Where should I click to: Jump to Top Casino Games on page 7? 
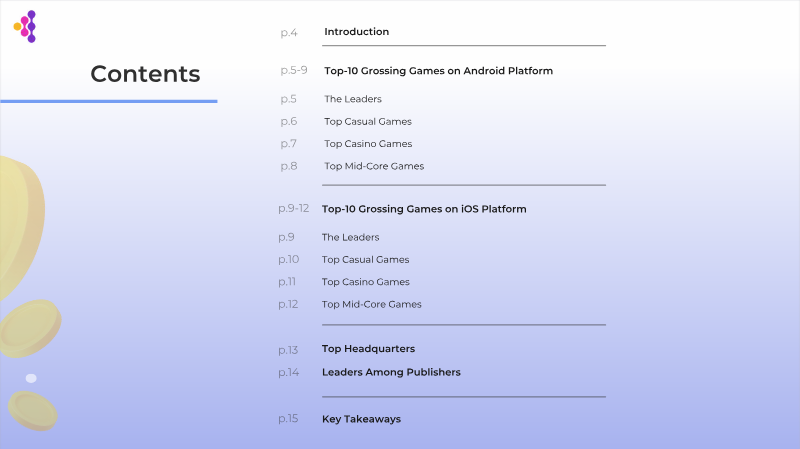(367, 144)
